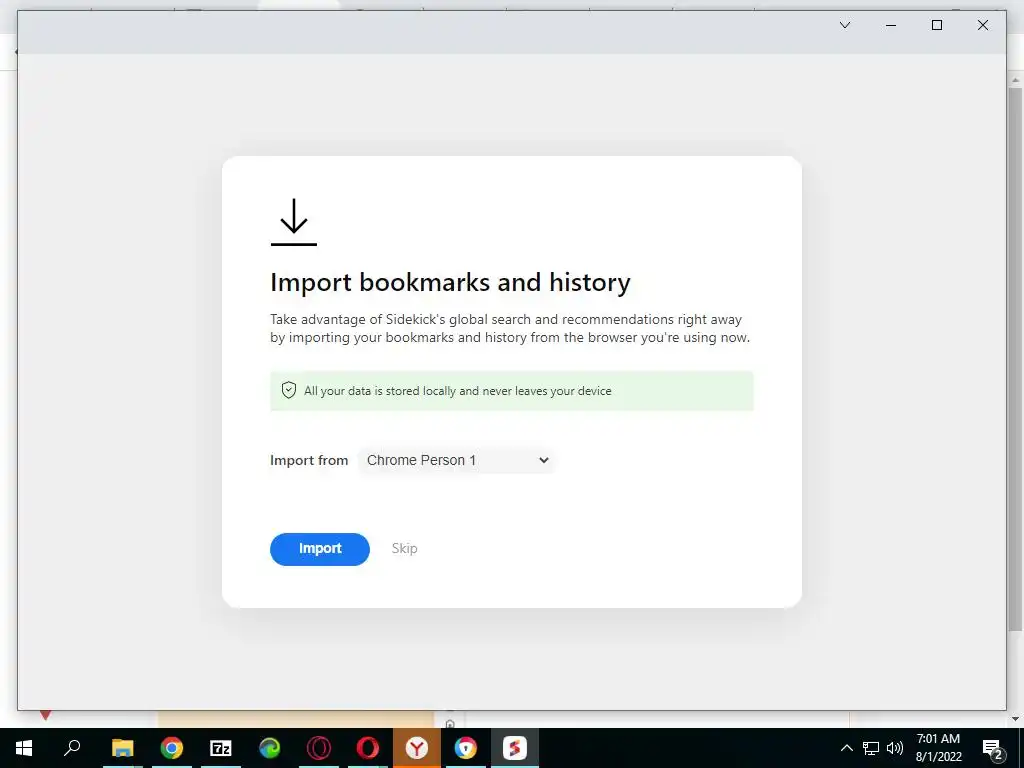Viewport: 1024px width, 768px height.
Task: Open taskbar search magnifier
Action: coord(72,748)
